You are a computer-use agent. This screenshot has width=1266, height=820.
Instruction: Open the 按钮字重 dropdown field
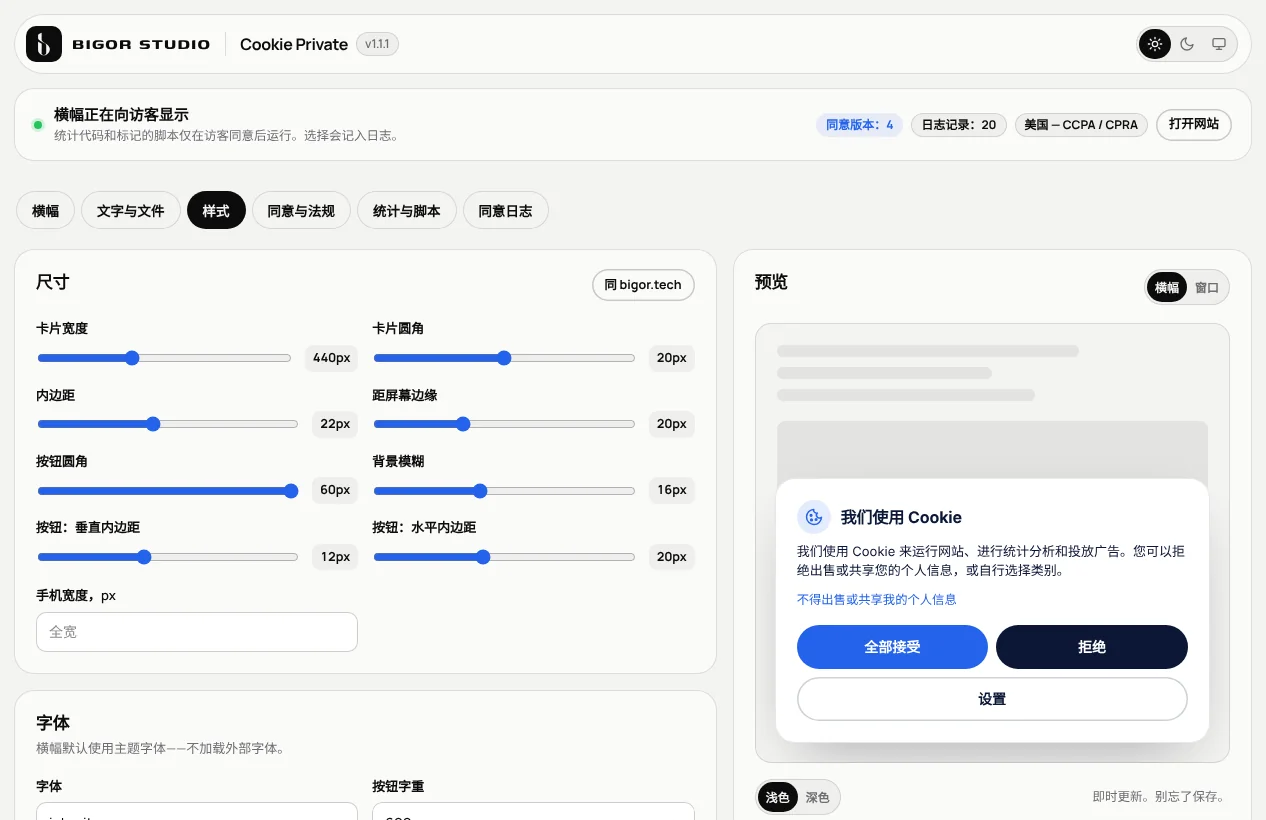point(533,811)
